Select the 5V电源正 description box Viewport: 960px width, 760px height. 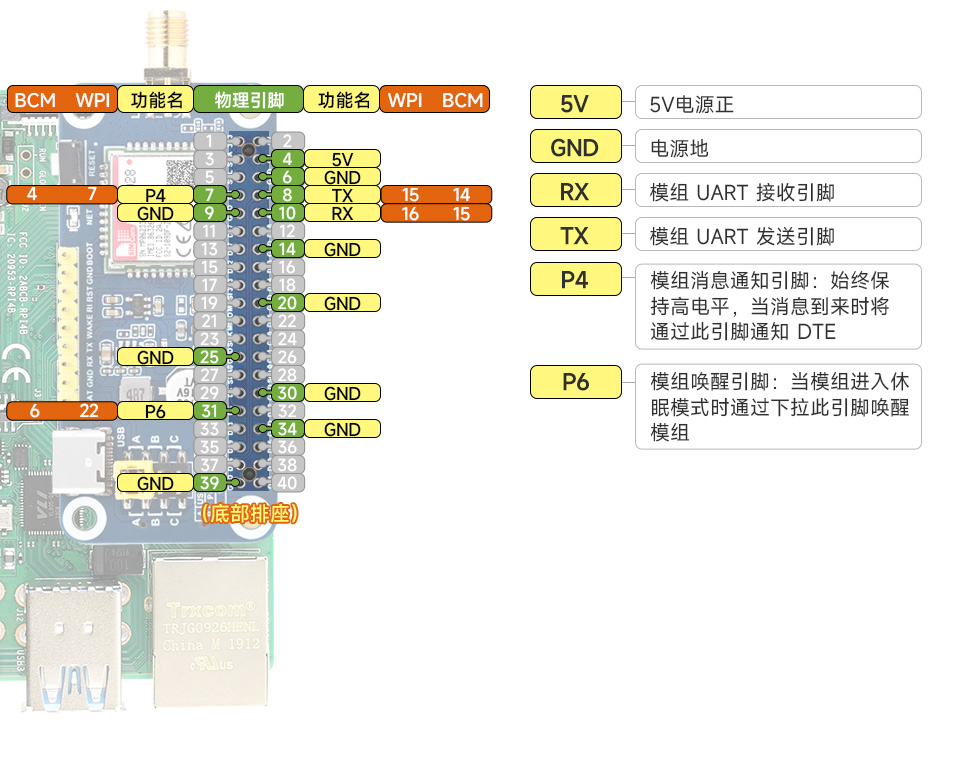(x=778, y=102)
